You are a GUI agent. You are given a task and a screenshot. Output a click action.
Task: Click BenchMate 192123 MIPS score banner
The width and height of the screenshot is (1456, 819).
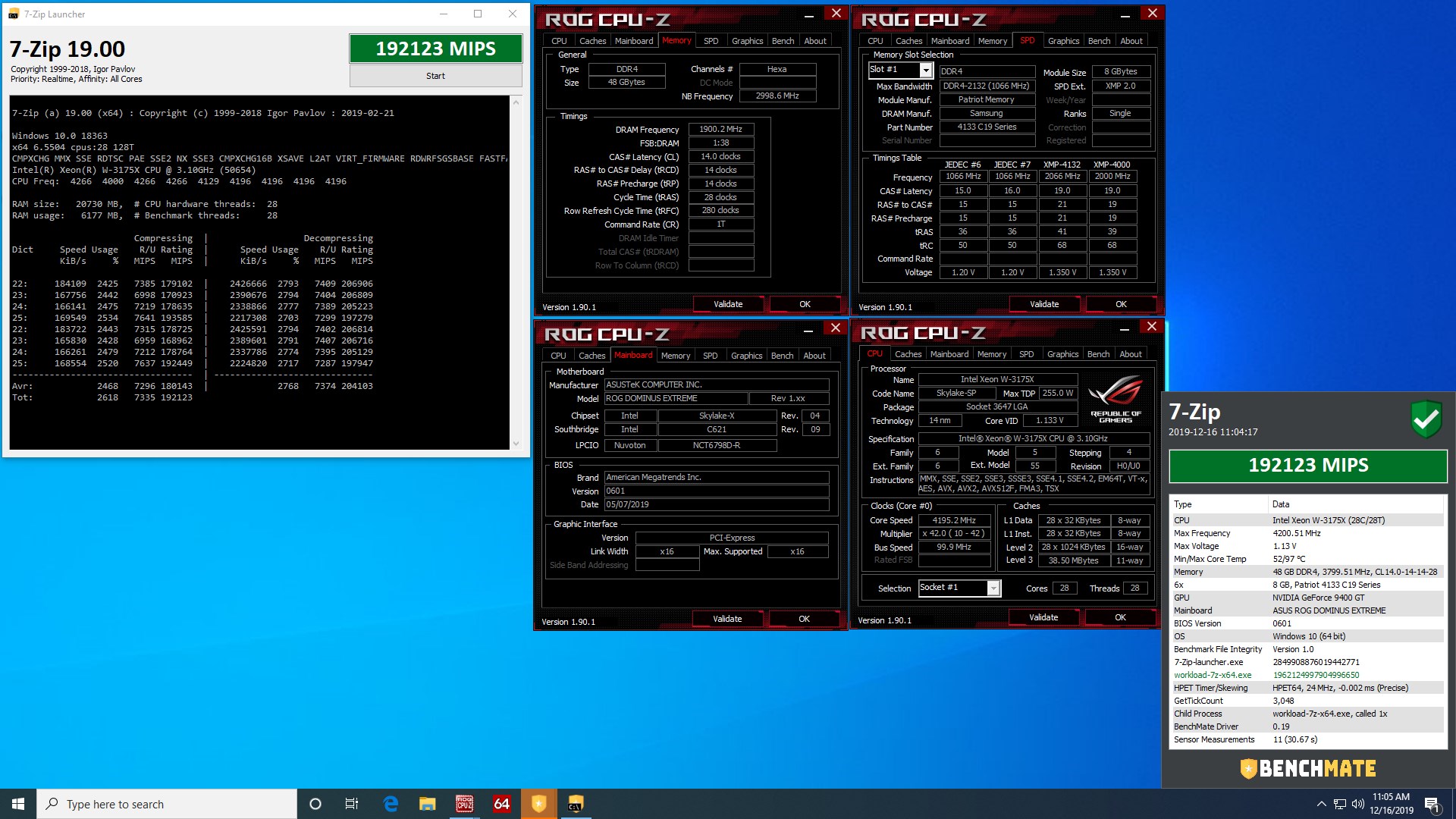coord(1308,466)
